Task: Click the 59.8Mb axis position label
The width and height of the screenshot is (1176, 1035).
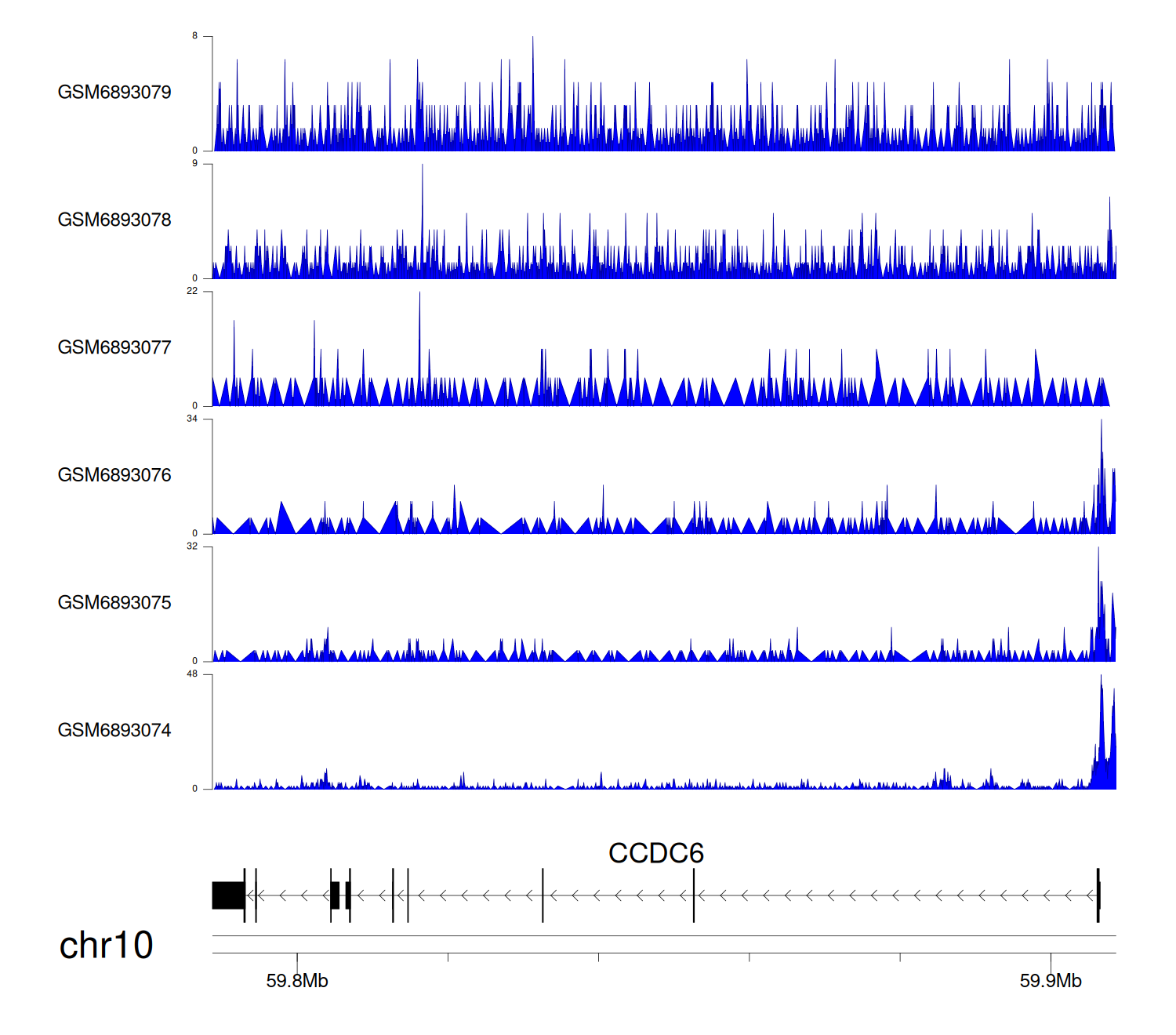Action: (x=297, y=981)
